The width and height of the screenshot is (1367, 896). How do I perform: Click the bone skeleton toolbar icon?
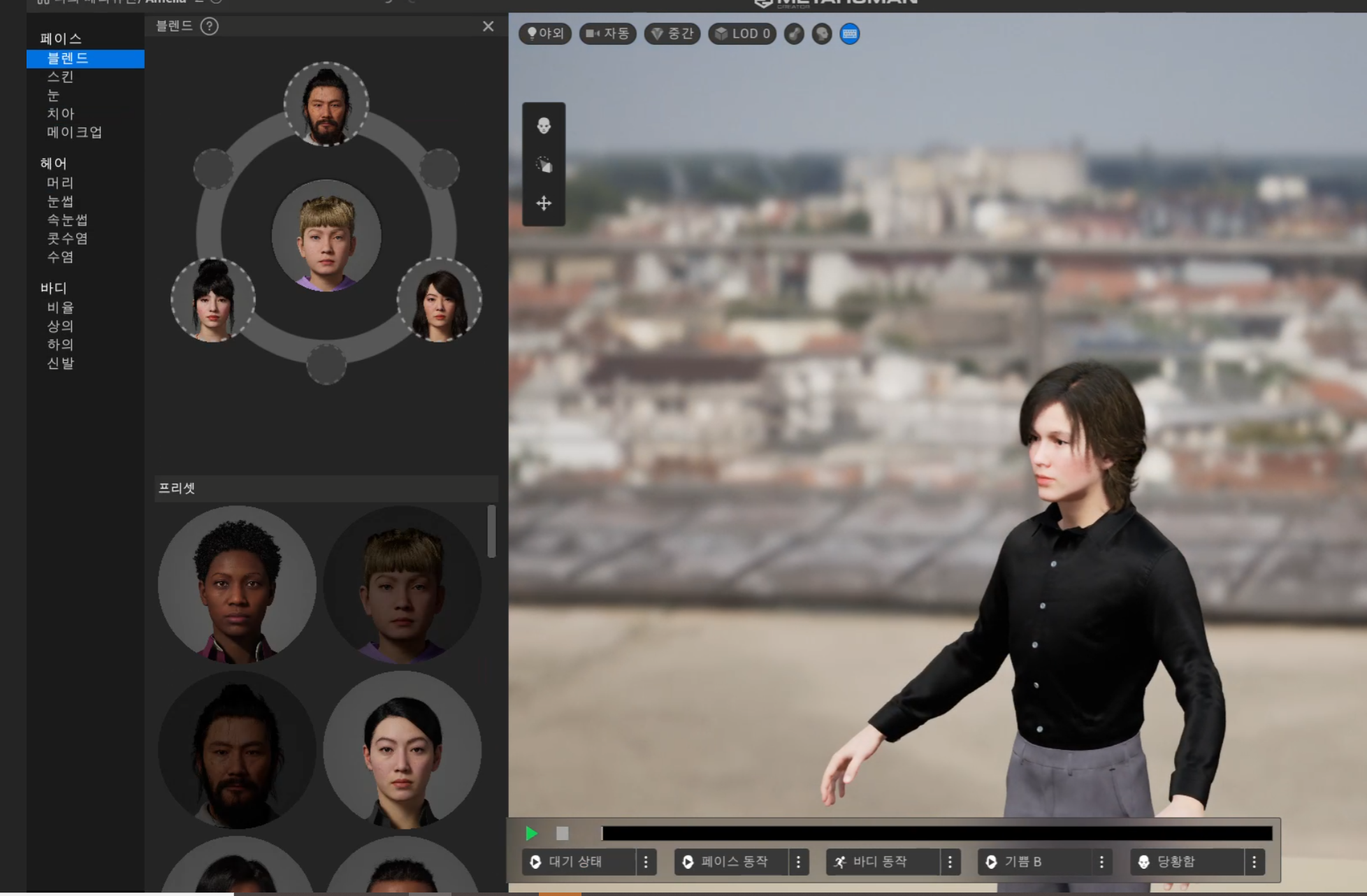click(x=794, y=34)
